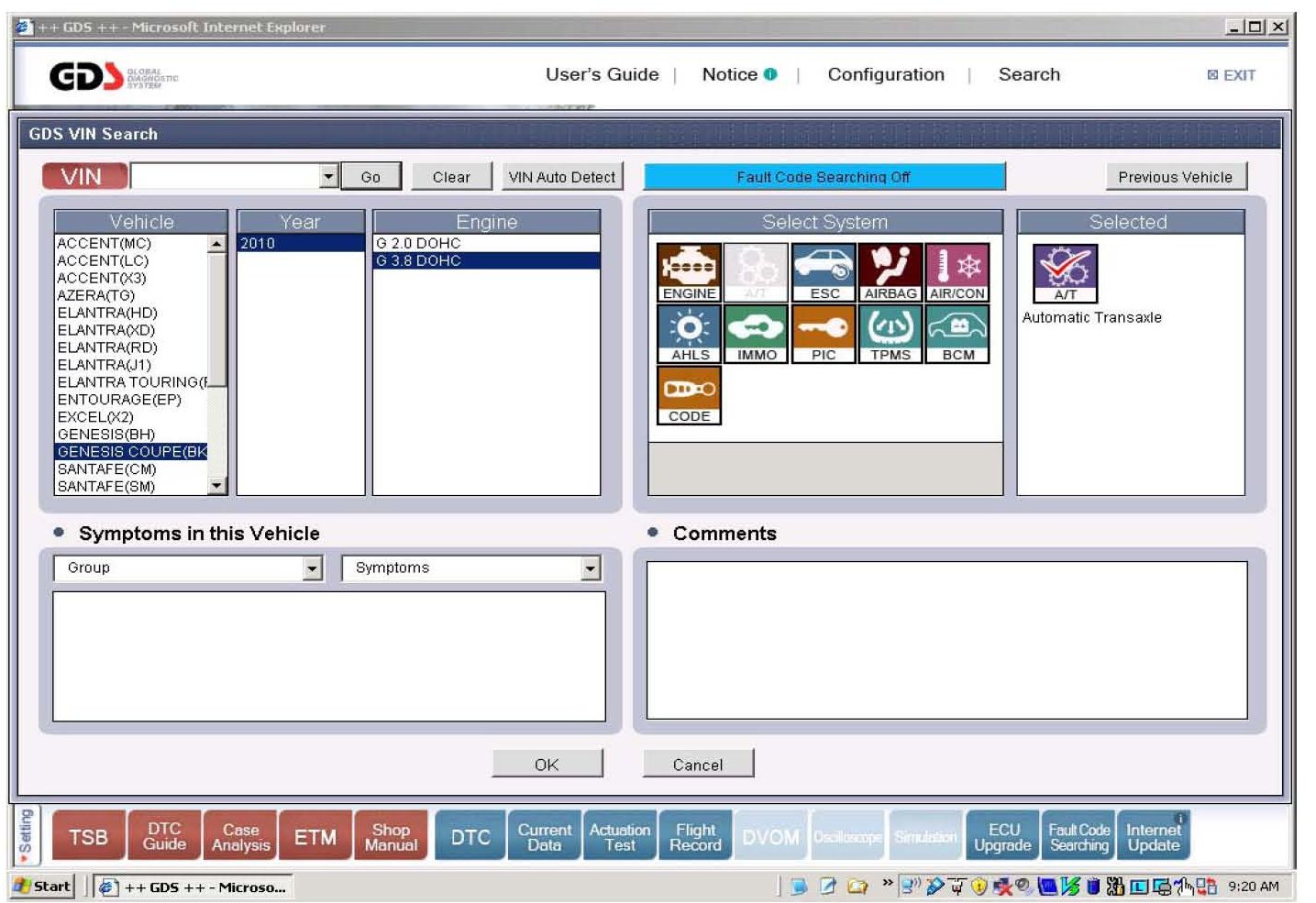This screenshot has height=903, width=1316.
Task: Select the CODE system icon
Action: 689,395
